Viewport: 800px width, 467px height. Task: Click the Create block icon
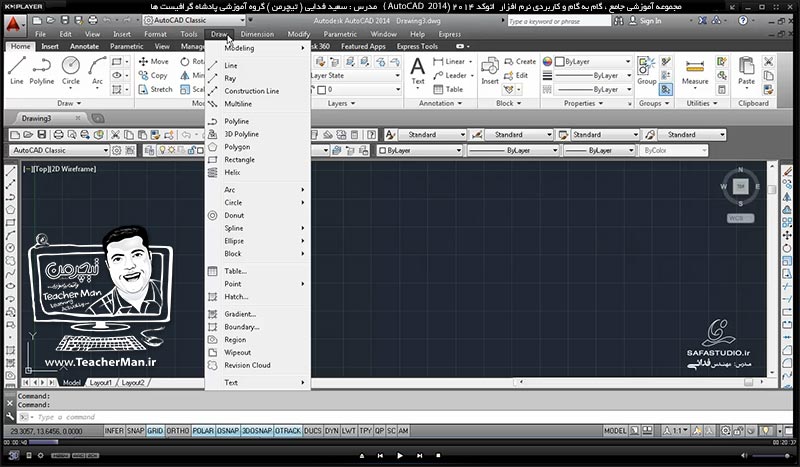pyautogui.click(x=509, y=61)
